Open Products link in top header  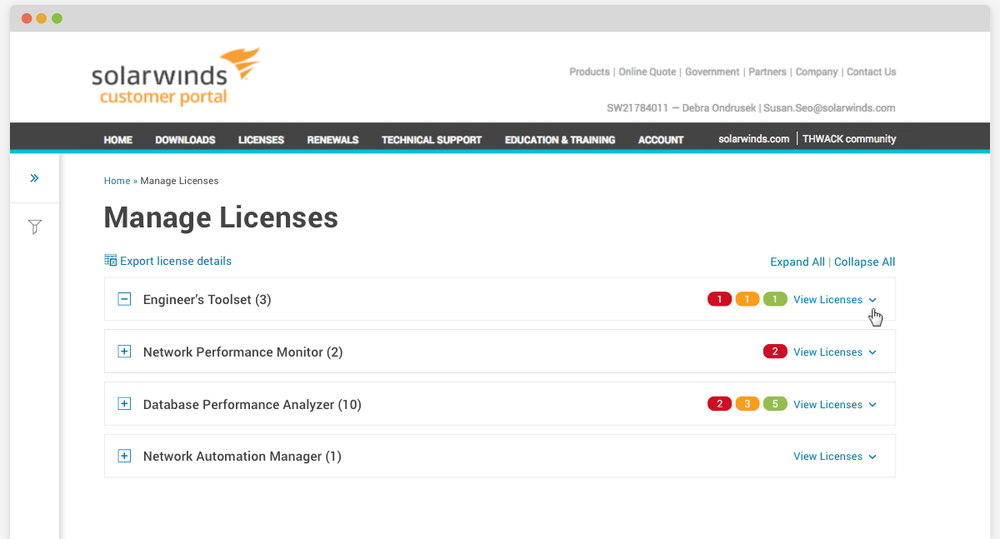tap(589, 71)
